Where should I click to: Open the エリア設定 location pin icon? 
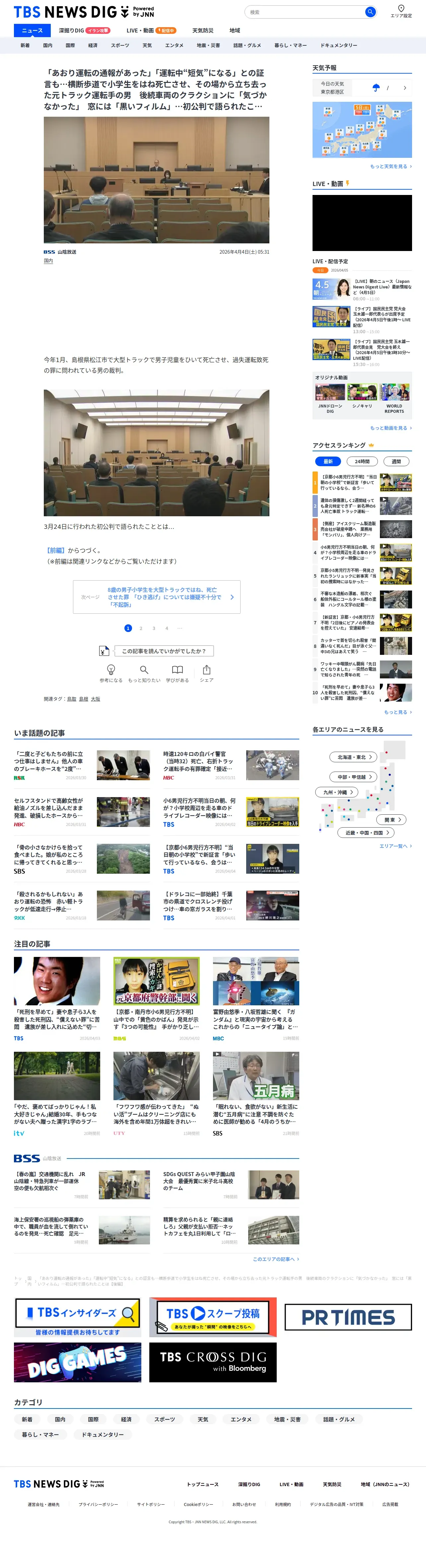[401, 9]
